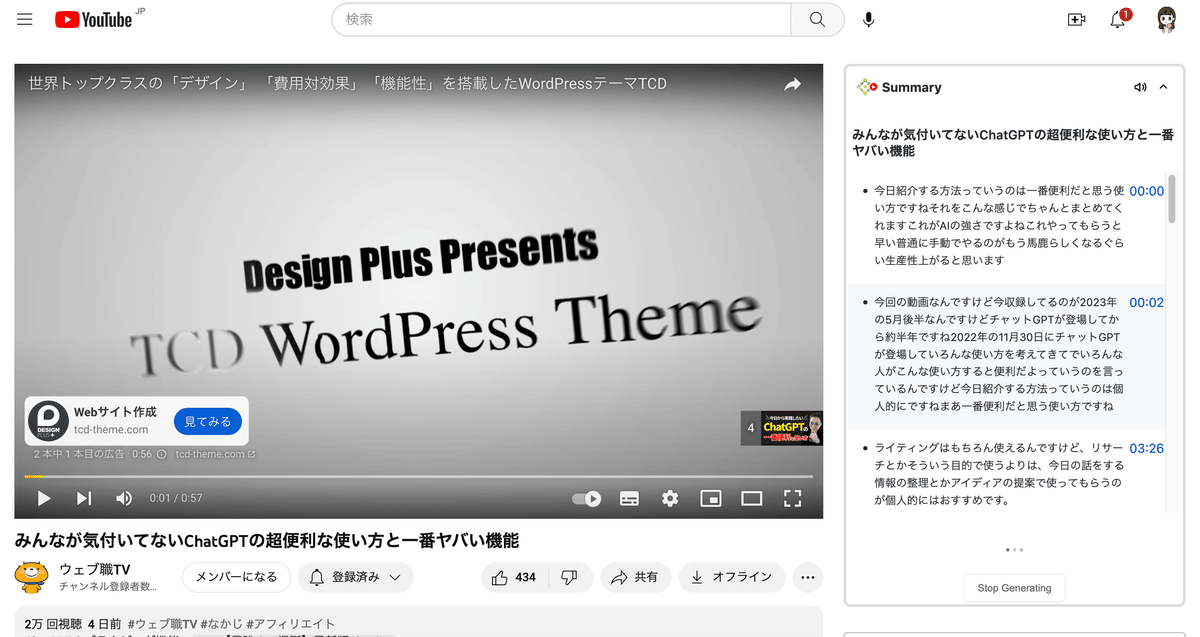Click the video title below the player
Viewport: 1200px width, 637px height.
pyautogui.click(x=267, y=540)
